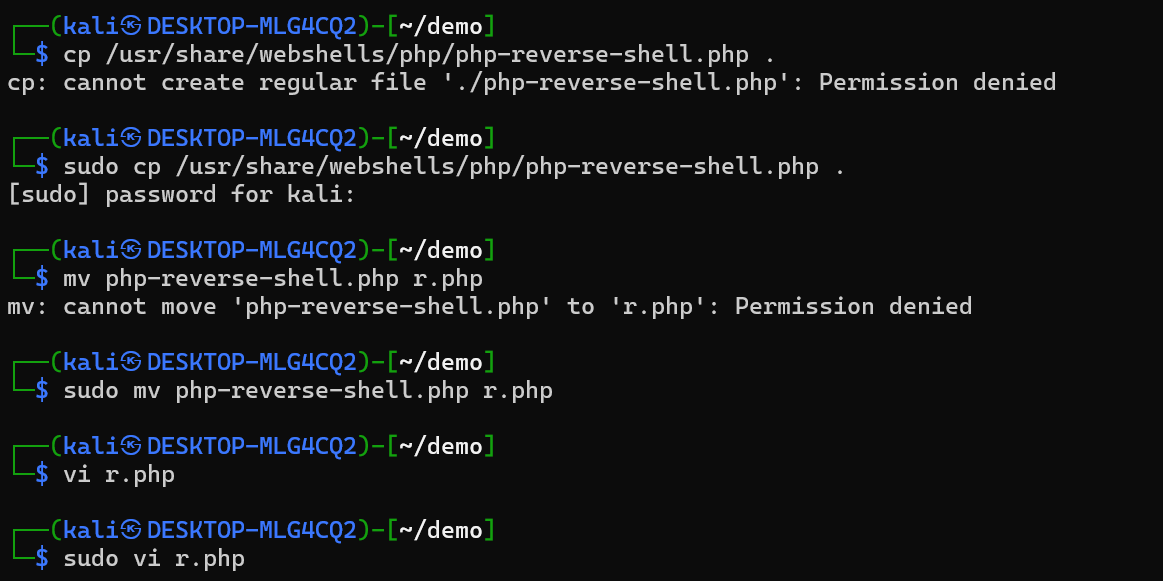Click Kali icon above the plain vi r.php command

tap(131, 445)
